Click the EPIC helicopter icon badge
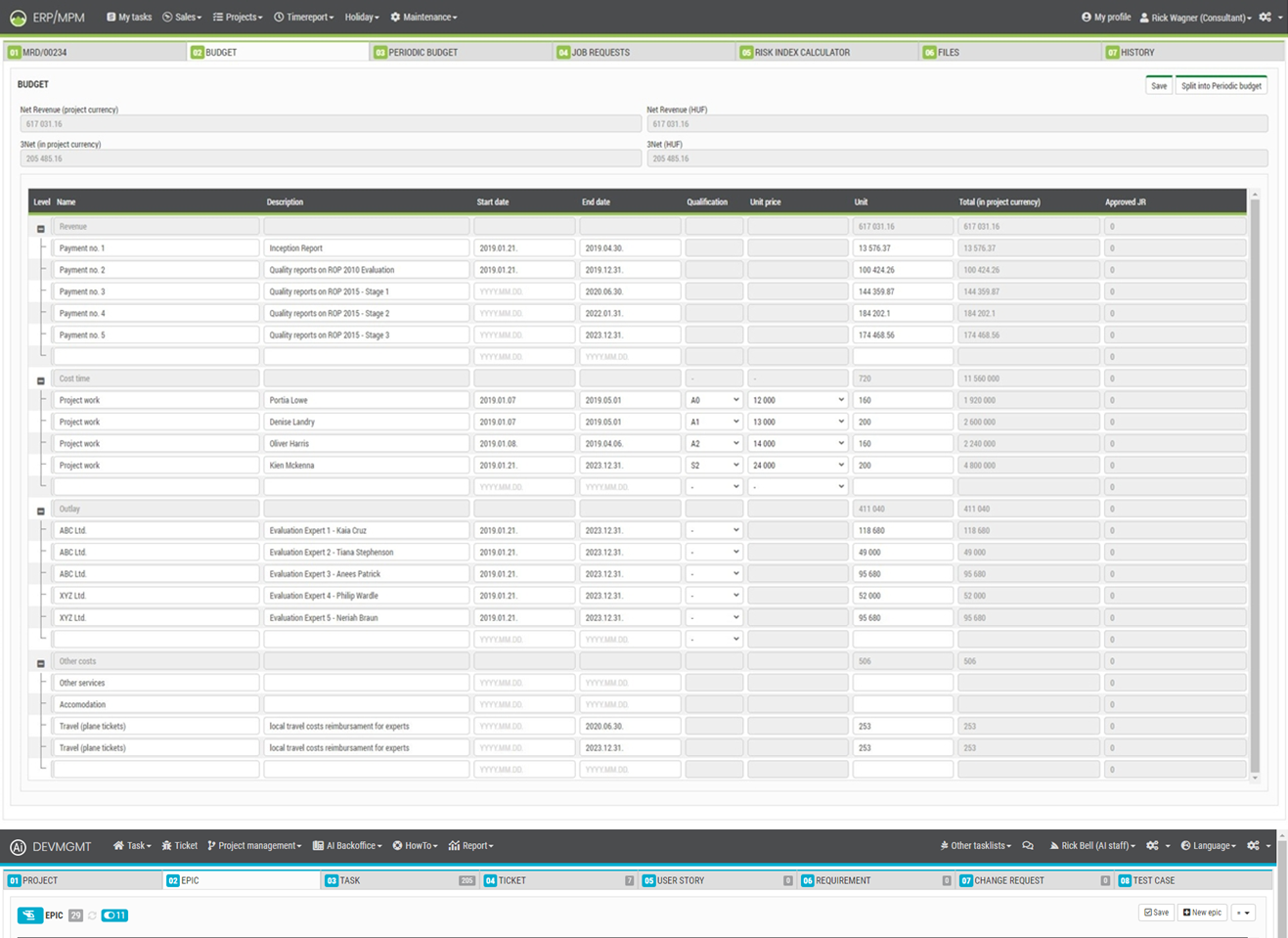 [29, 916]
